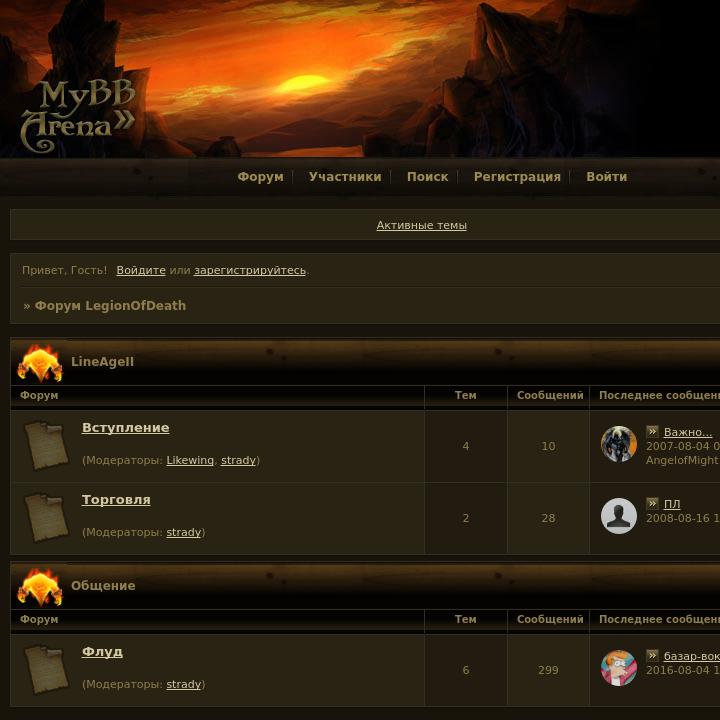Open the default silhouette avatar in Торговля row
Screen dimensions: 720x720
click(x=619, y=516)
